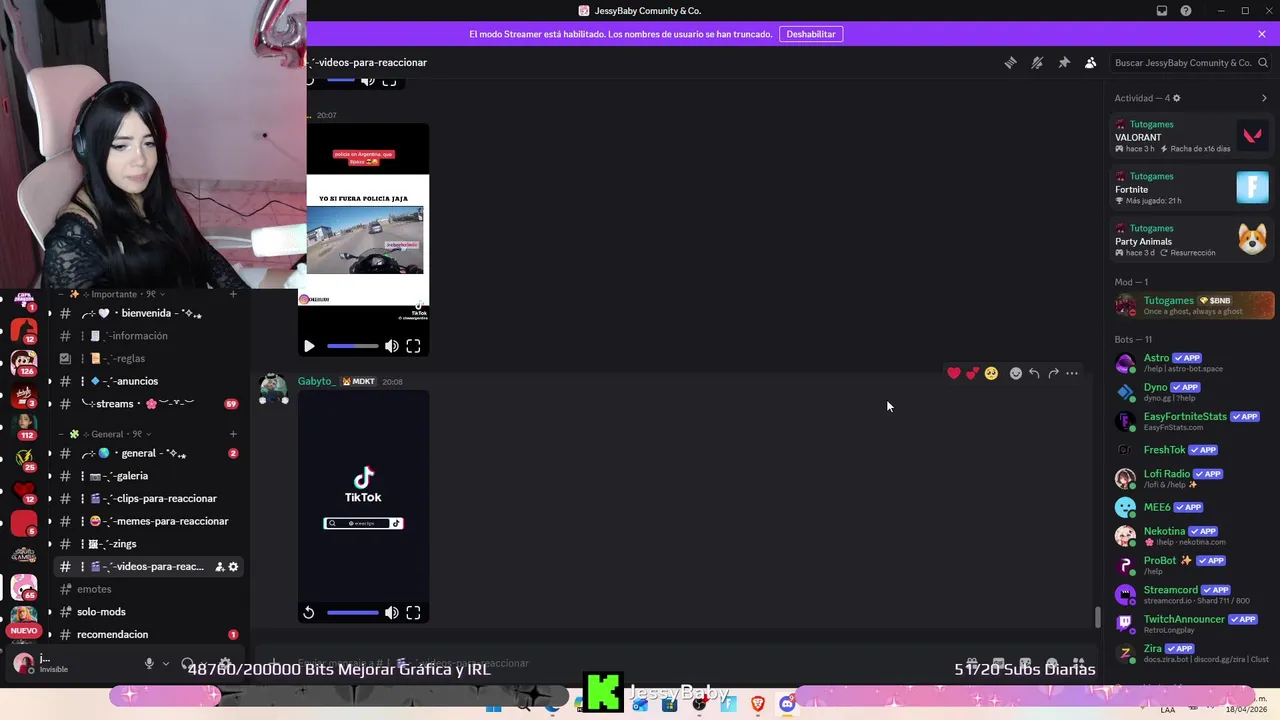Toggle the member list icon
This screenshot has height=720, width=1280.
point(1091,62)
